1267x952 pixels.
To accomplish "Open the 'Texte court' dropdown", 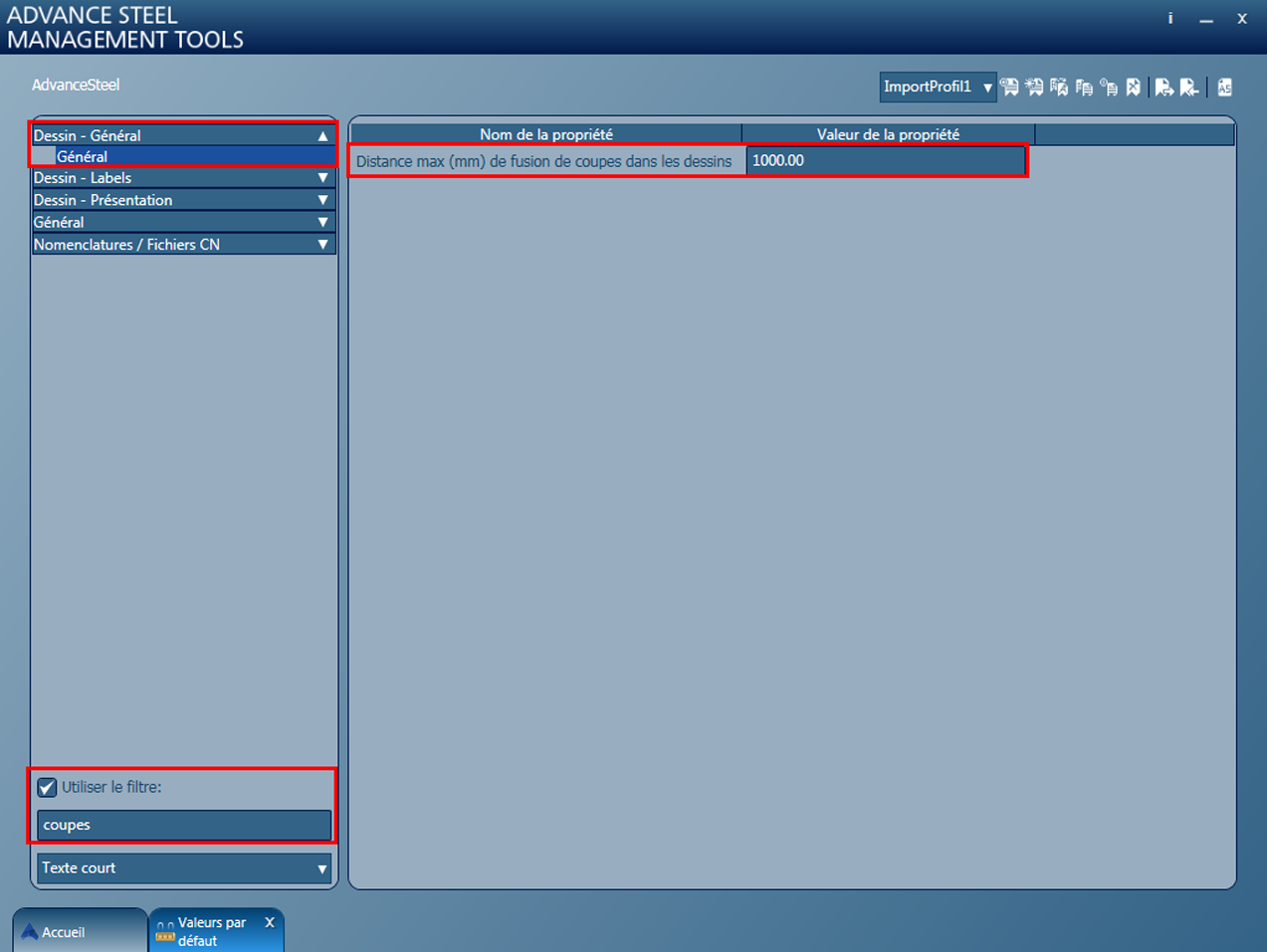I will (184, 867).
